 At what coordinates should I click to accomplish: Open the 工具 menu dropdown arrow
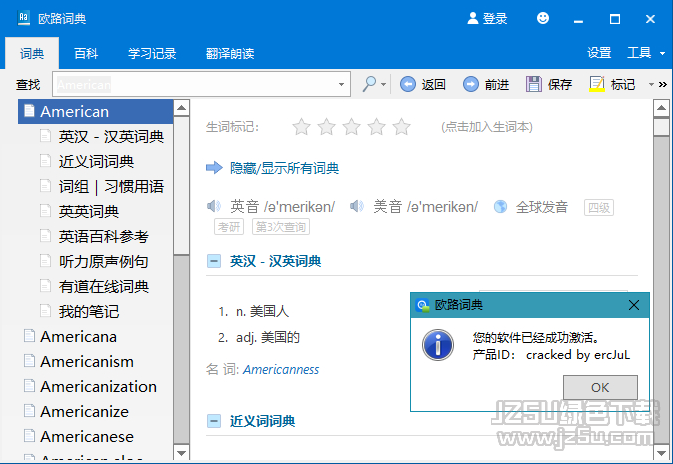click(662, 54)
